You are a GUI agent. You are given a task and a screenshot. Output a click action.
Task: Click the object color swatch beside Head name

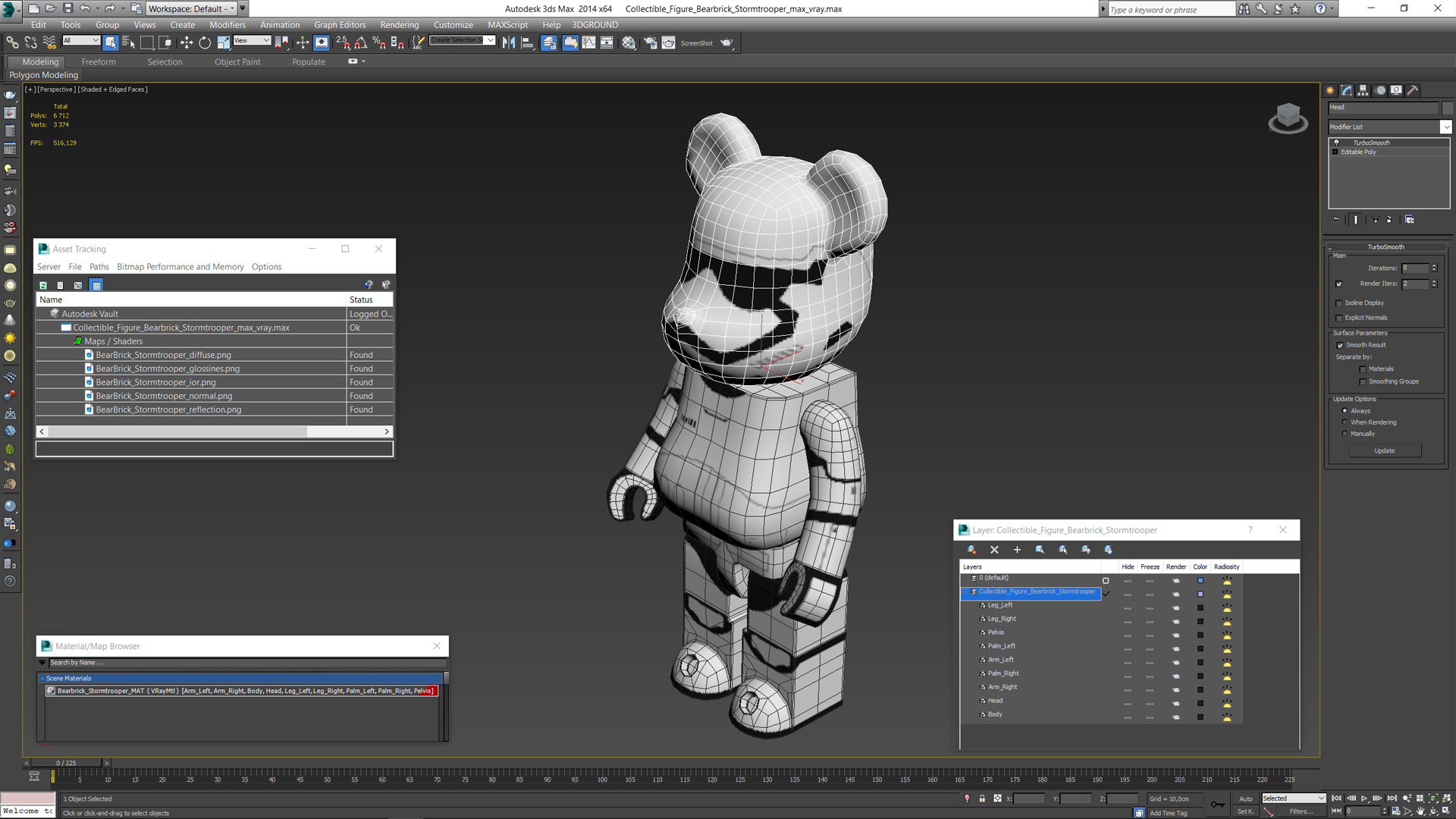pyautogui.click(x=1447, y=108)
